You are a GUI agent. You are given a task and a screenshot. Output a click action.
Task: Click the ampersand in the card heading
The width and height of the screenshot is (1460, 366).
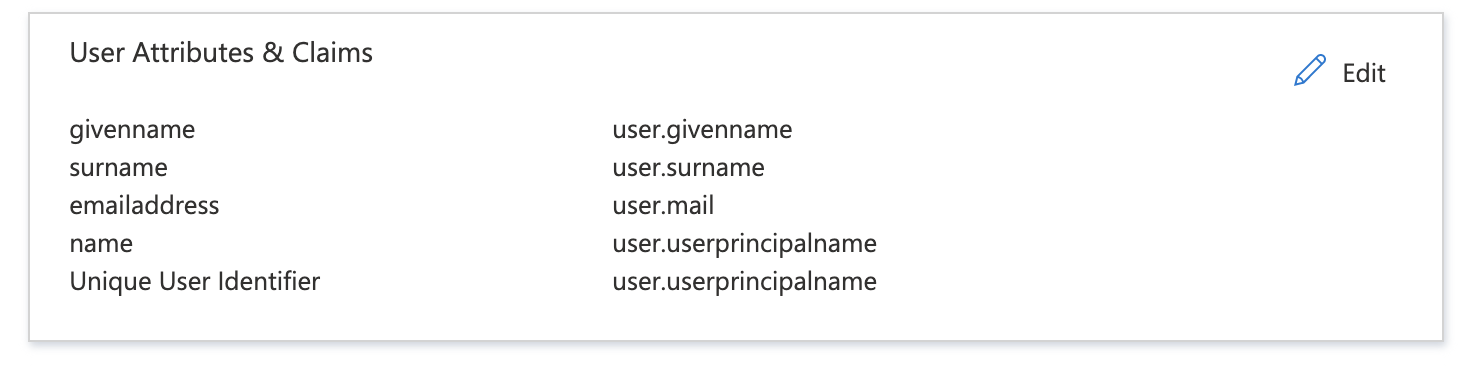coord(273,53)
